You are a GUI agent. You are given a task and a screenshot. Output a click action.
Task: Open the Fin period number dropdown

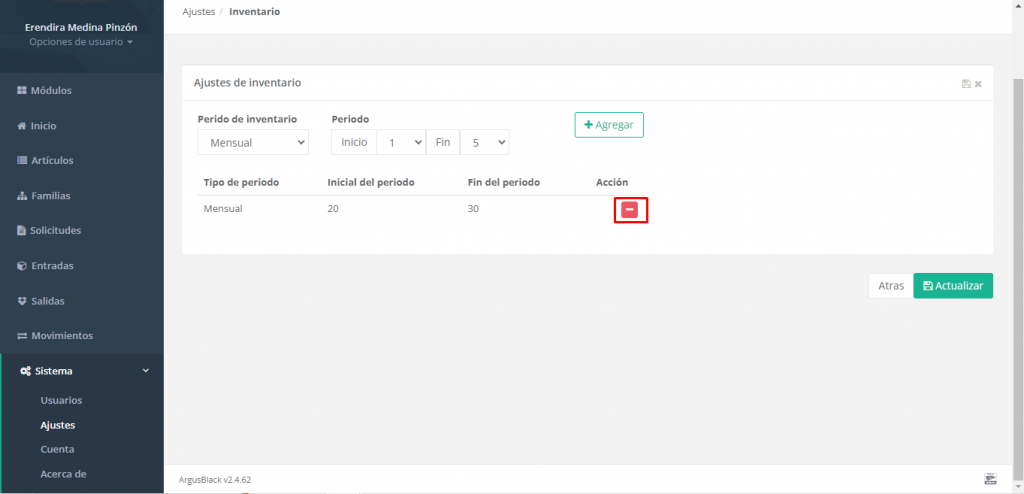coord(485,142)
